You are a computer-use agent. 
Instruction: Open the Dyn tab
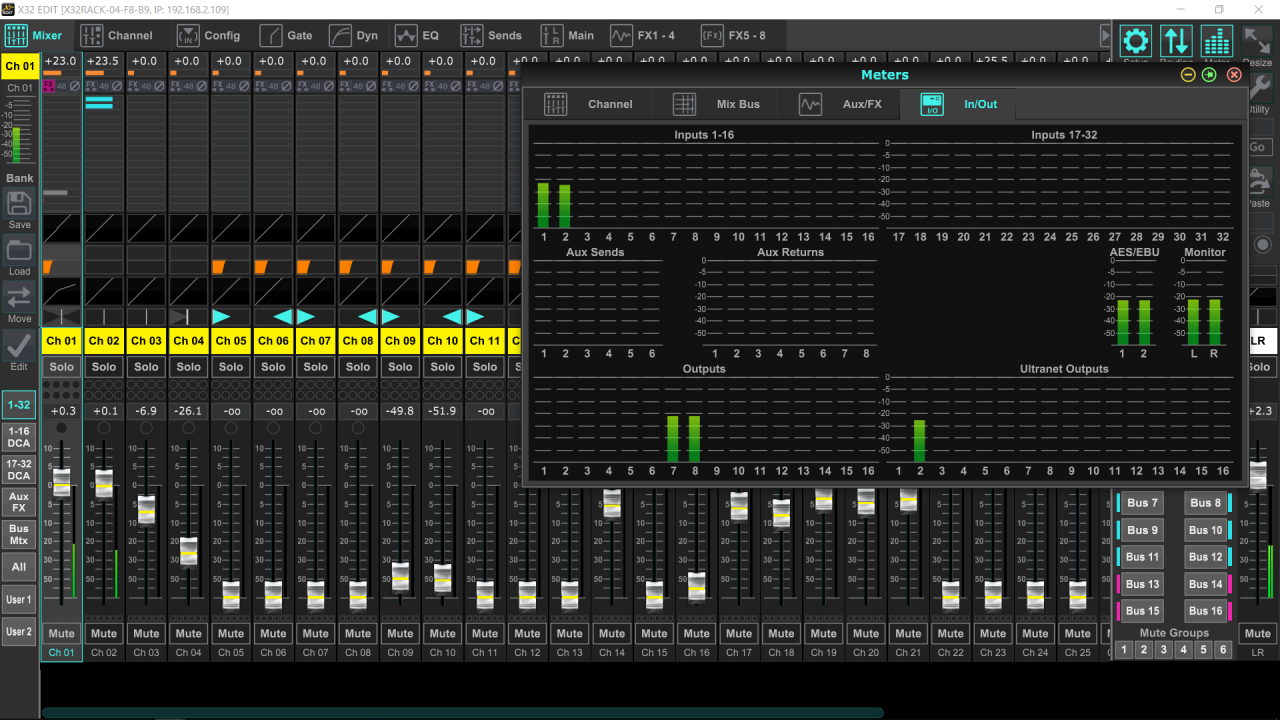354,35
